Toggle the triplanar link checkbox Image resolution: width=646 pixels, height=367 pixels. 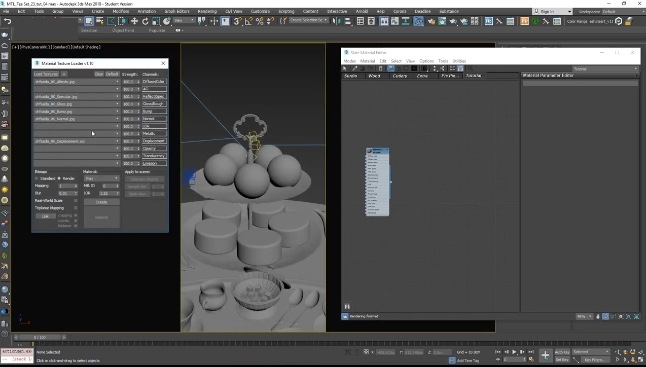[x=75, y=226]
